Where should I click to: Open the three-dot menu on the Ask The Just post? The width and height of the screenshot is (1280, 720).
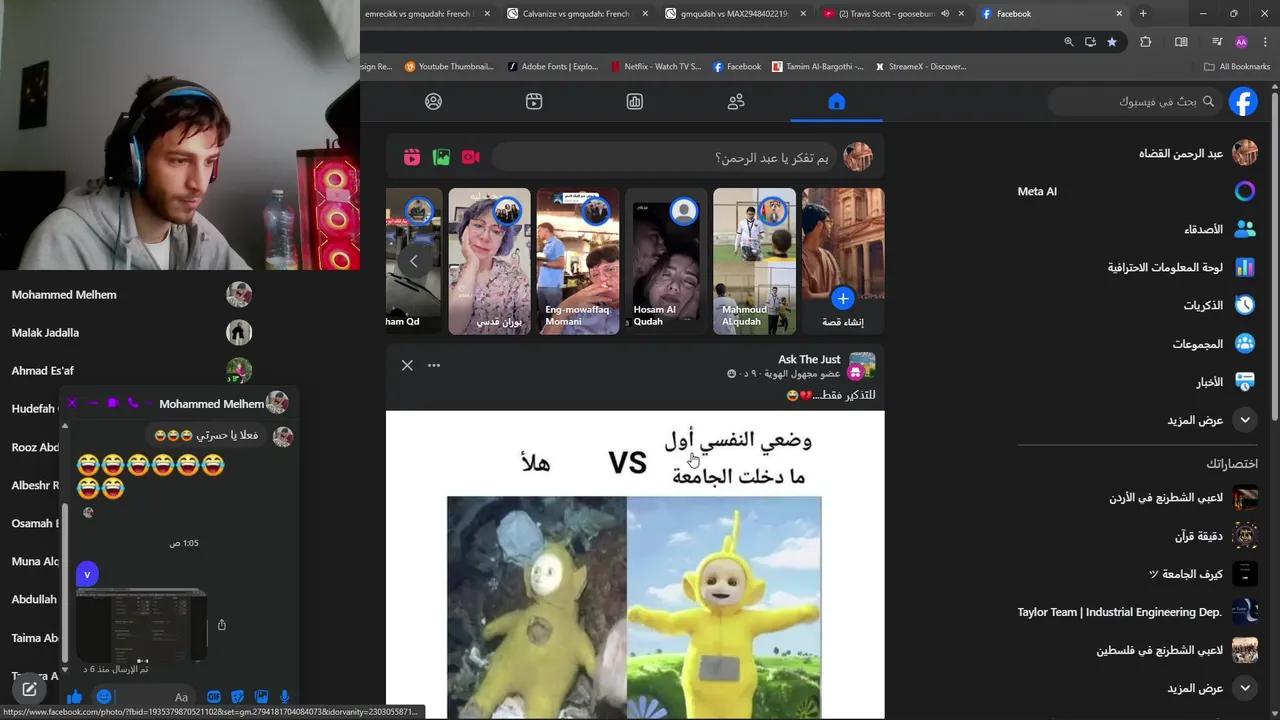click(434, 365)
